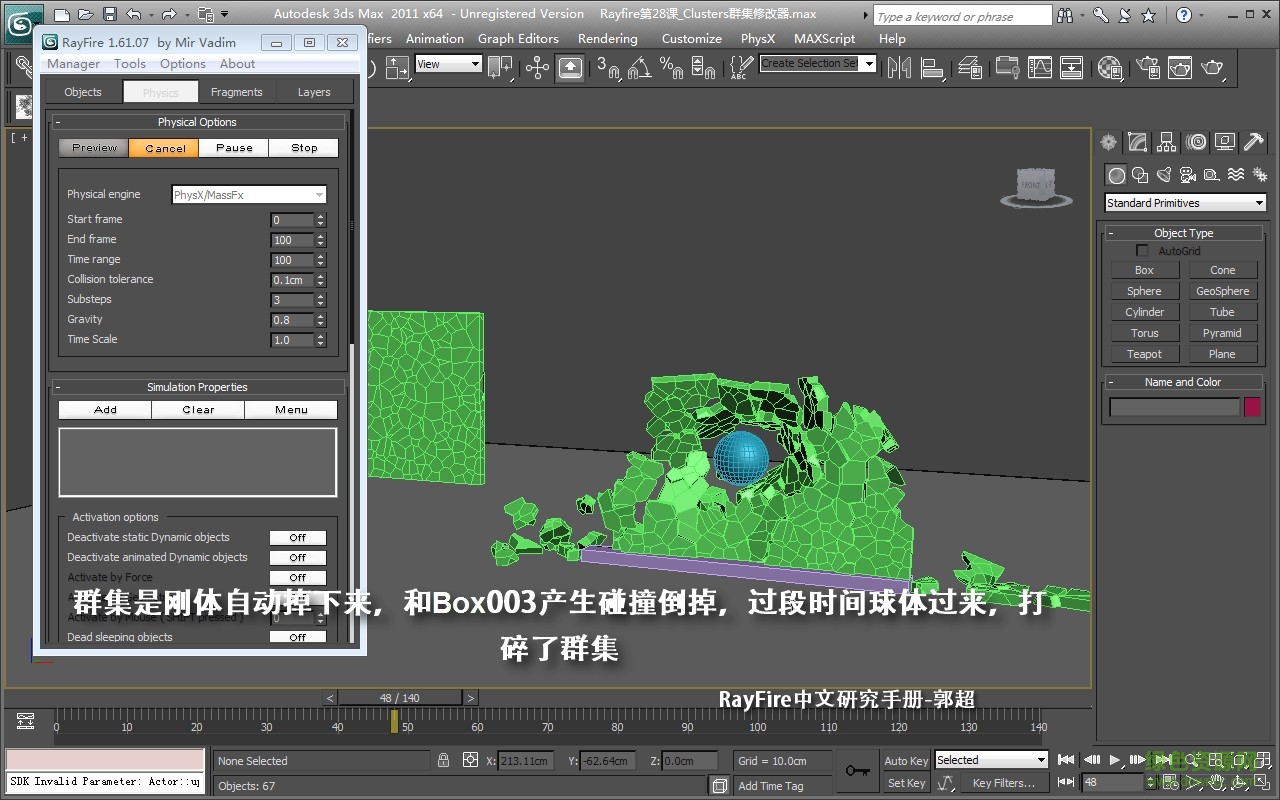This screenshot has height=800, width=1280.
Task: Enable the AutoGrid checkbox
Action: 1144,250
